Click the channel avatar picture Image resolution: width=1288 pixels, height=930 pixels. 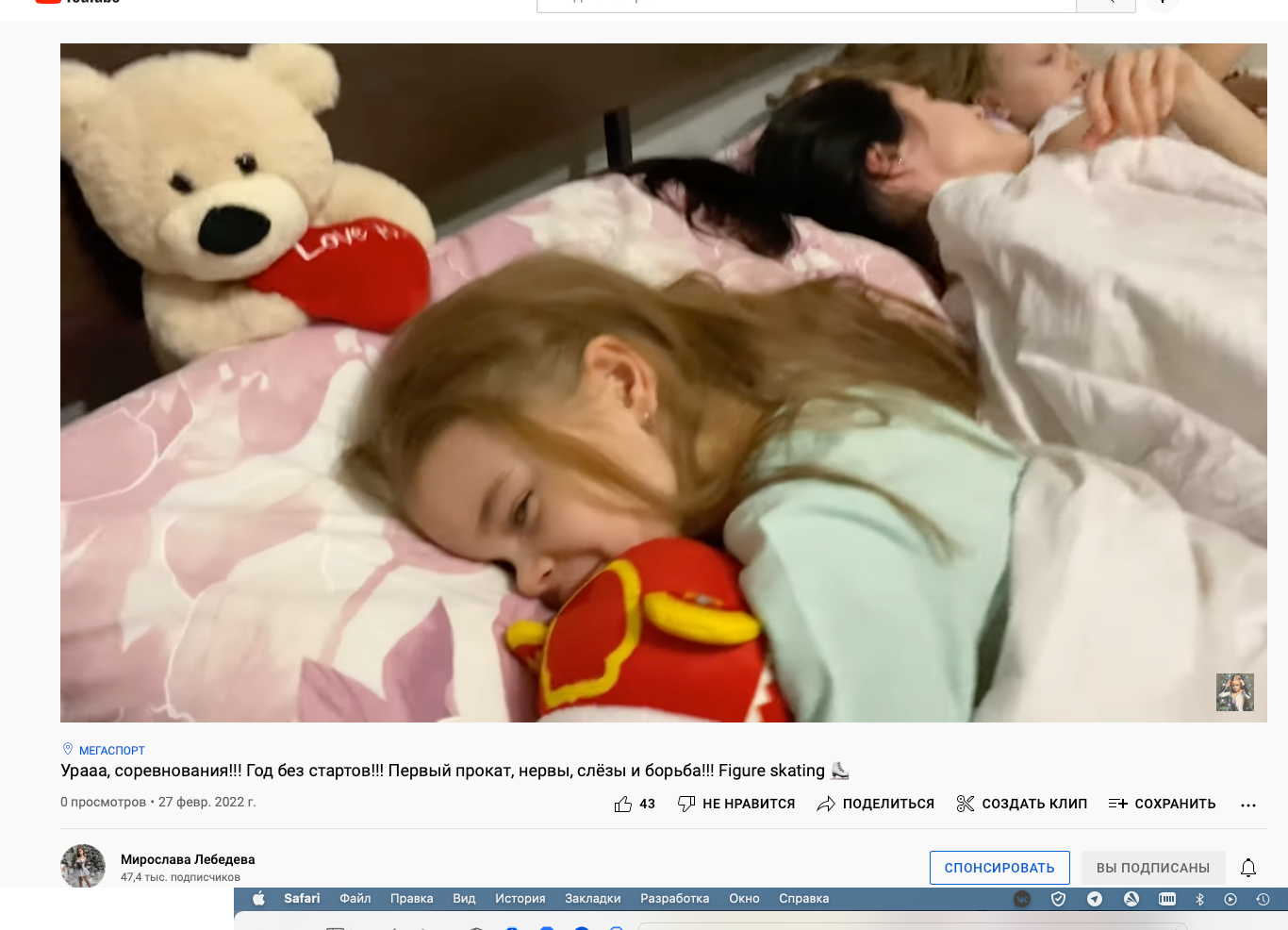pos(83,866)
